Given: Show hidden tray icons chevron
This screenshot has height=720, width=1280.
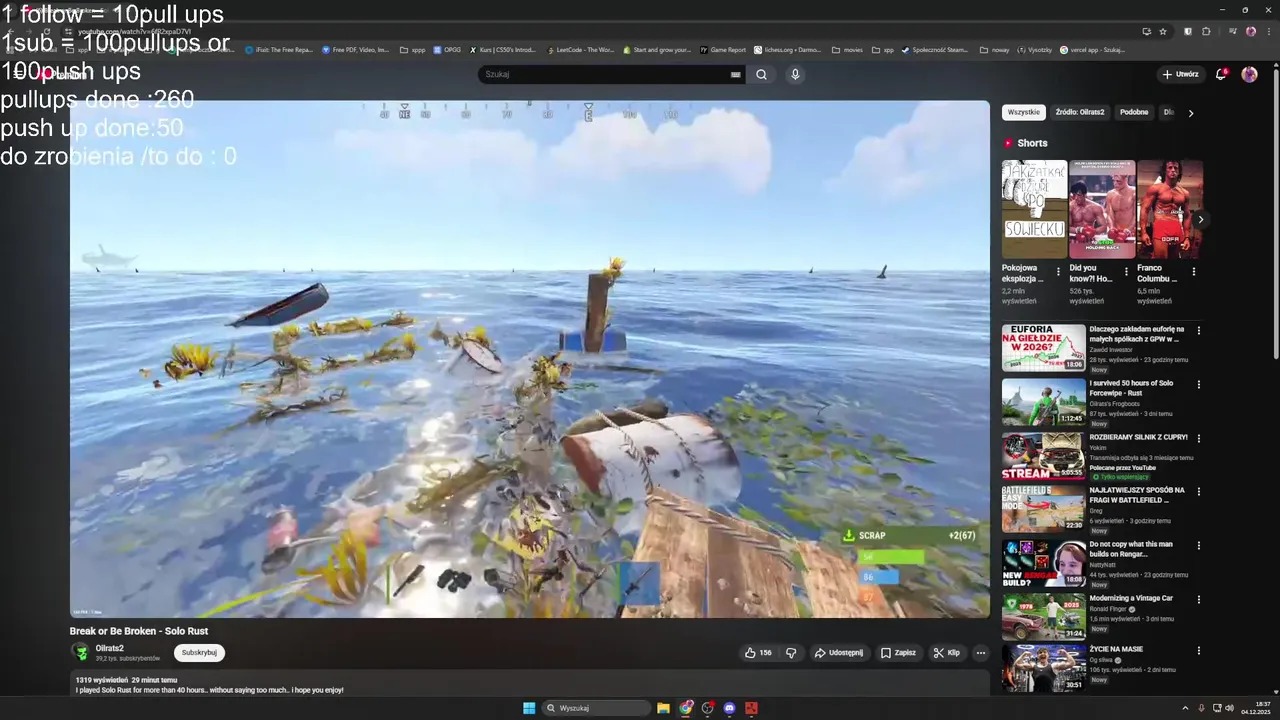Looking at the screenshot, I should pos(1185,708).
